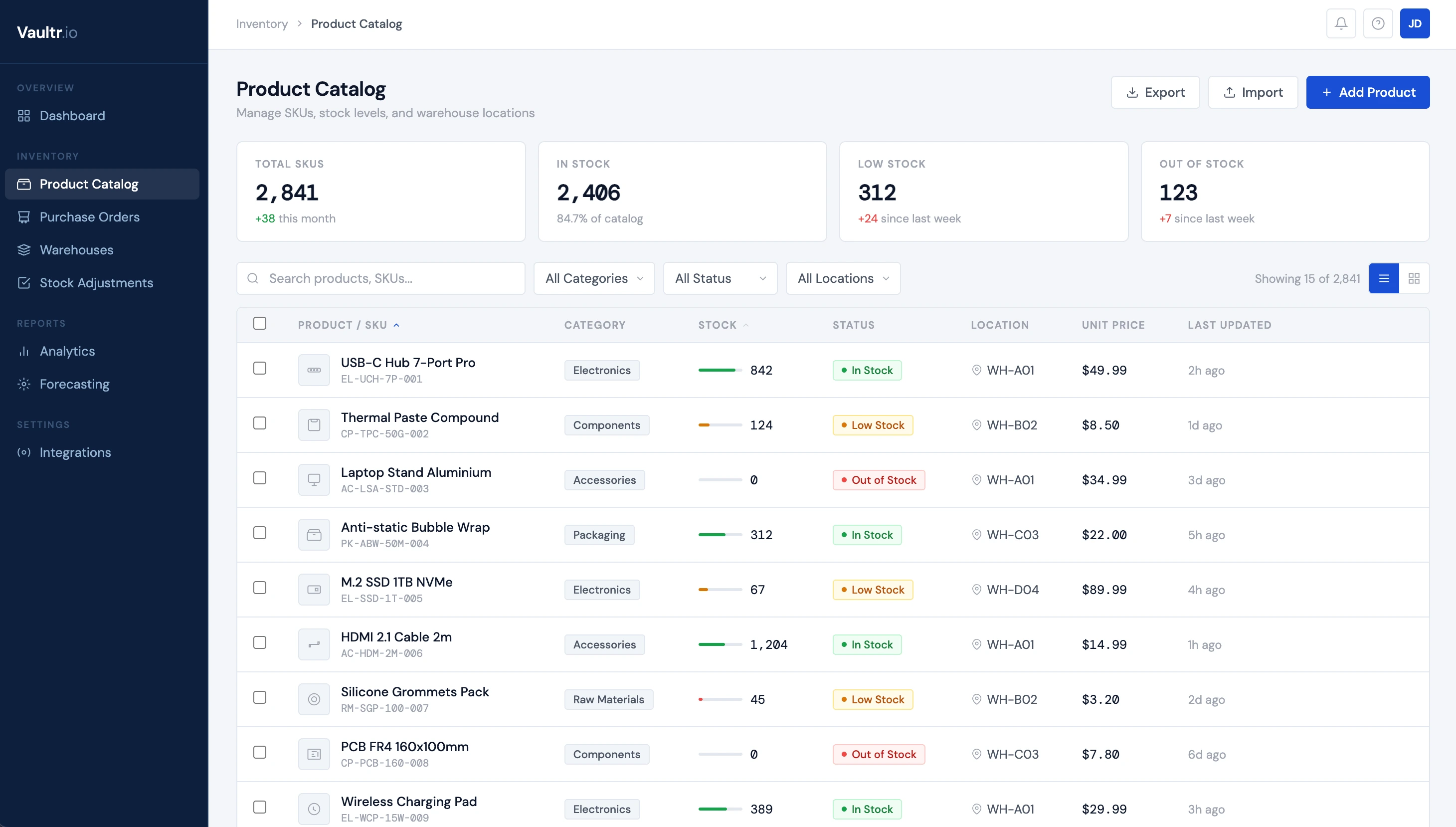Open the JD user avatar
This screenshot has width=1456, height=827.
(1415, 23)
